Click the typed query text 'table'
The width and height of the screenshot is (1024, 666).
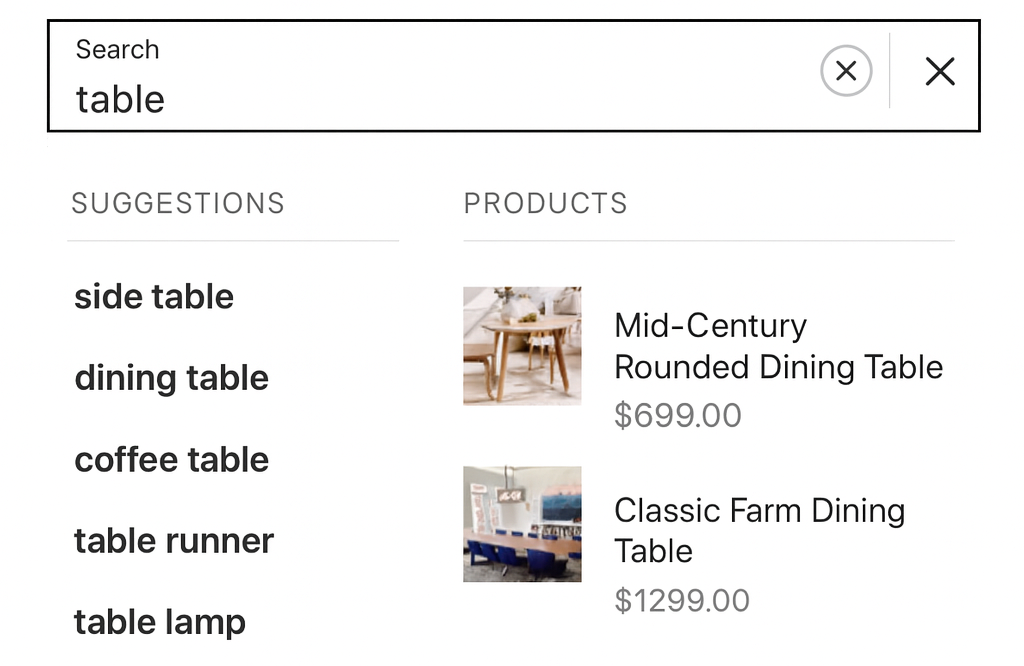click(x=120, y=99)
